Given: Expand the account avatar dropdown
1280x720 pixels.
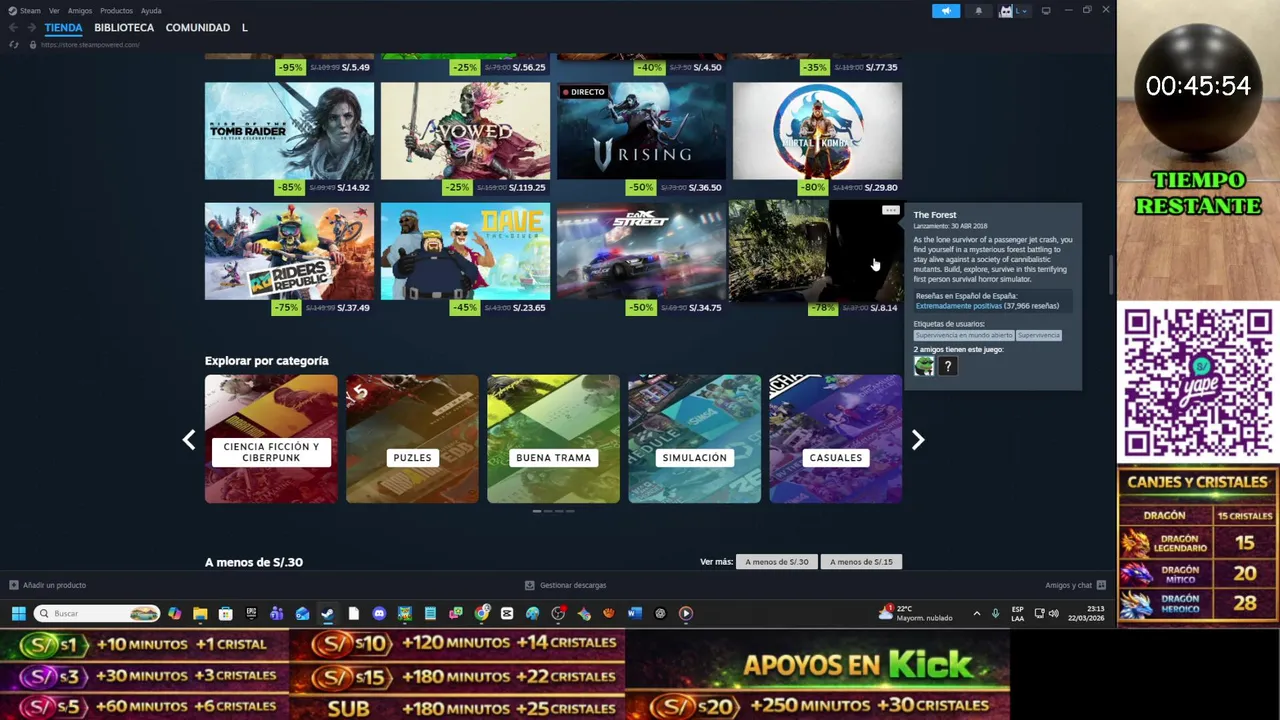Looking at the screenshot, I should 1013,11.
